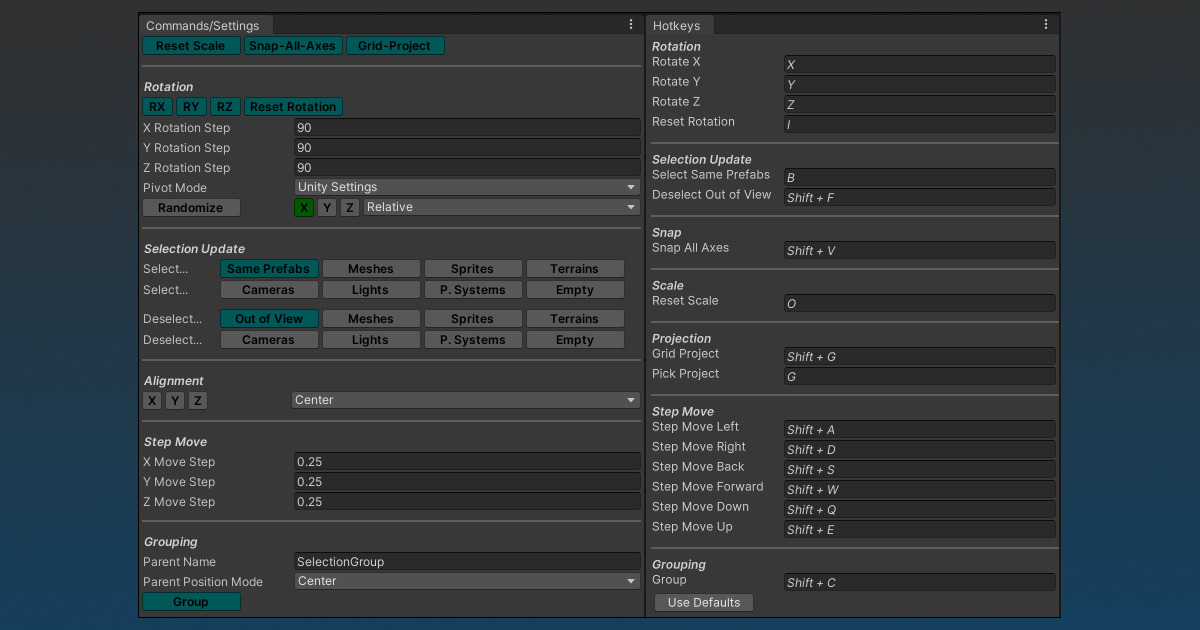Click the RY rotate button
This screenshot has width=1200, height=630.
pyautogui.click(x=191, y=107)
